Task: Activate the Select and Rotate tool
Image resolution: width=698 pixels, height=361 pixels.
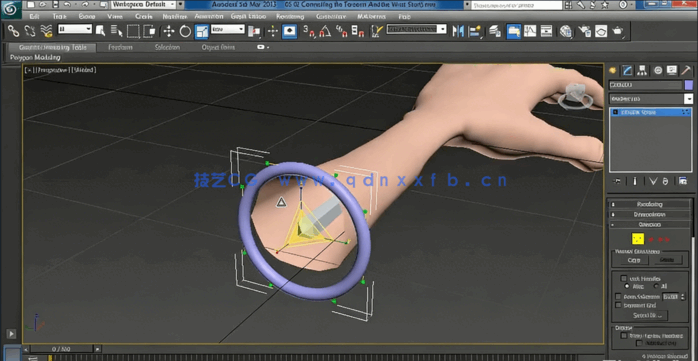Action: [x=185, y=31]
